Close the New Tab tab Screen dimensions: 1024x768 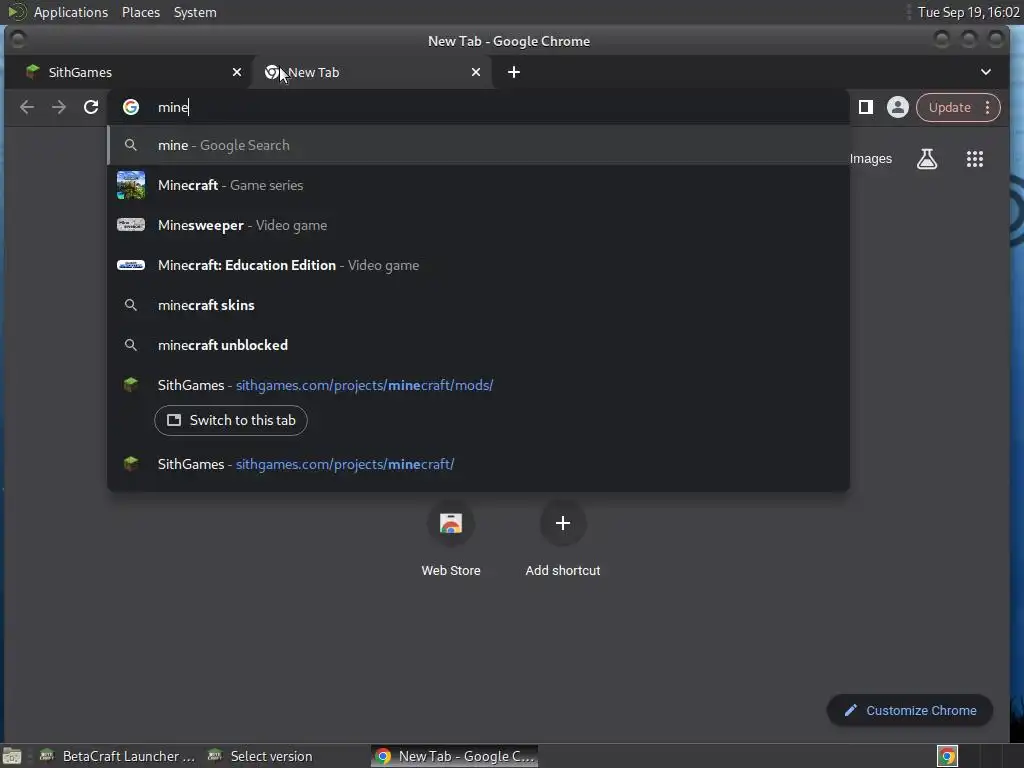[x=476, y=72]
